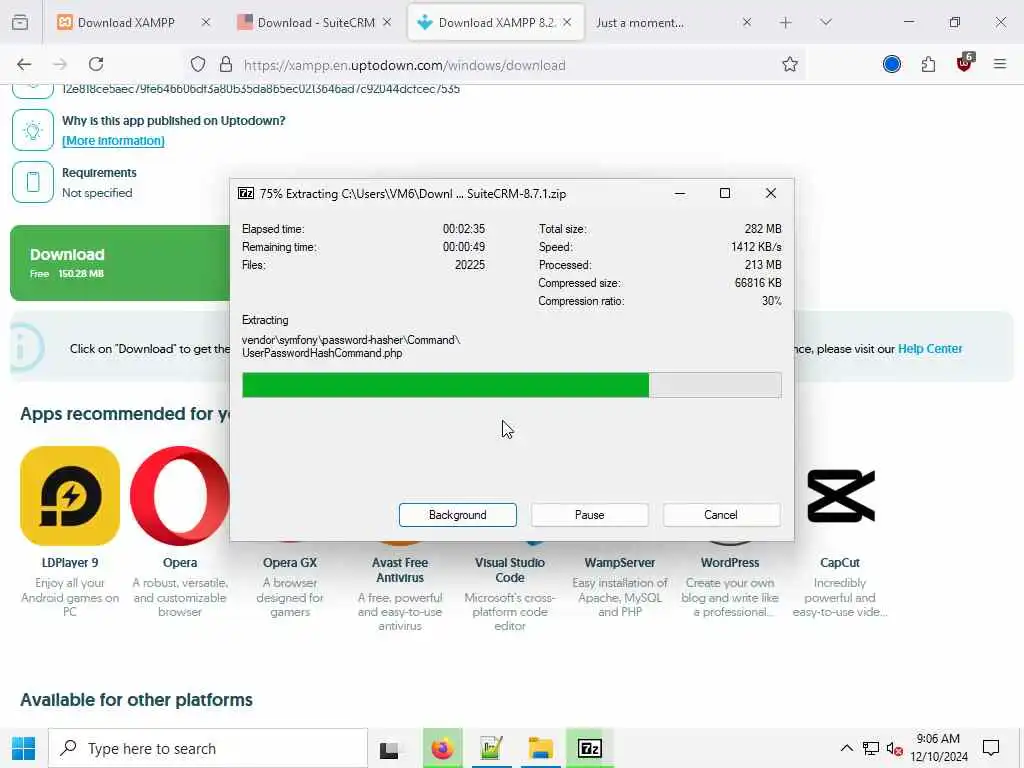Open Firefox View icon in tab bar
Viewport: 1024px width, 768px height.
[x=20, y=22]
